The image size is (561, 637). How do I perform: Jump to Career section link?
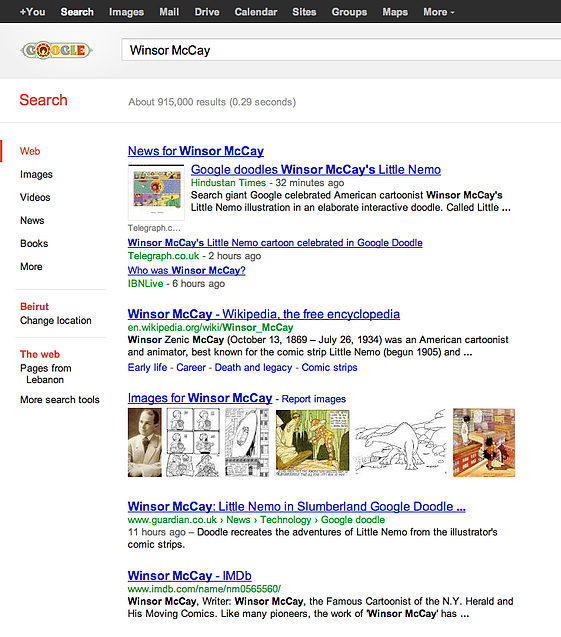pyautogui.click(x=191, y=368)
